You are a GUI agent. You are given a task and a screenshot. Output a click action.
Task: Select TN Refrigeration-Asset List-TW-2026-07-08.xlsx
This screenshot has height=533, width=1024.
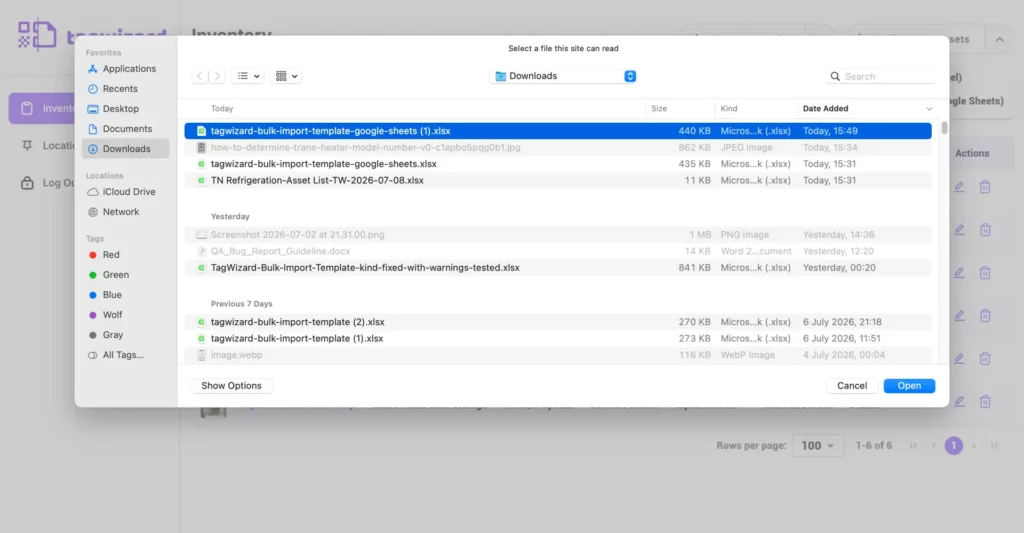coord(558,180)
